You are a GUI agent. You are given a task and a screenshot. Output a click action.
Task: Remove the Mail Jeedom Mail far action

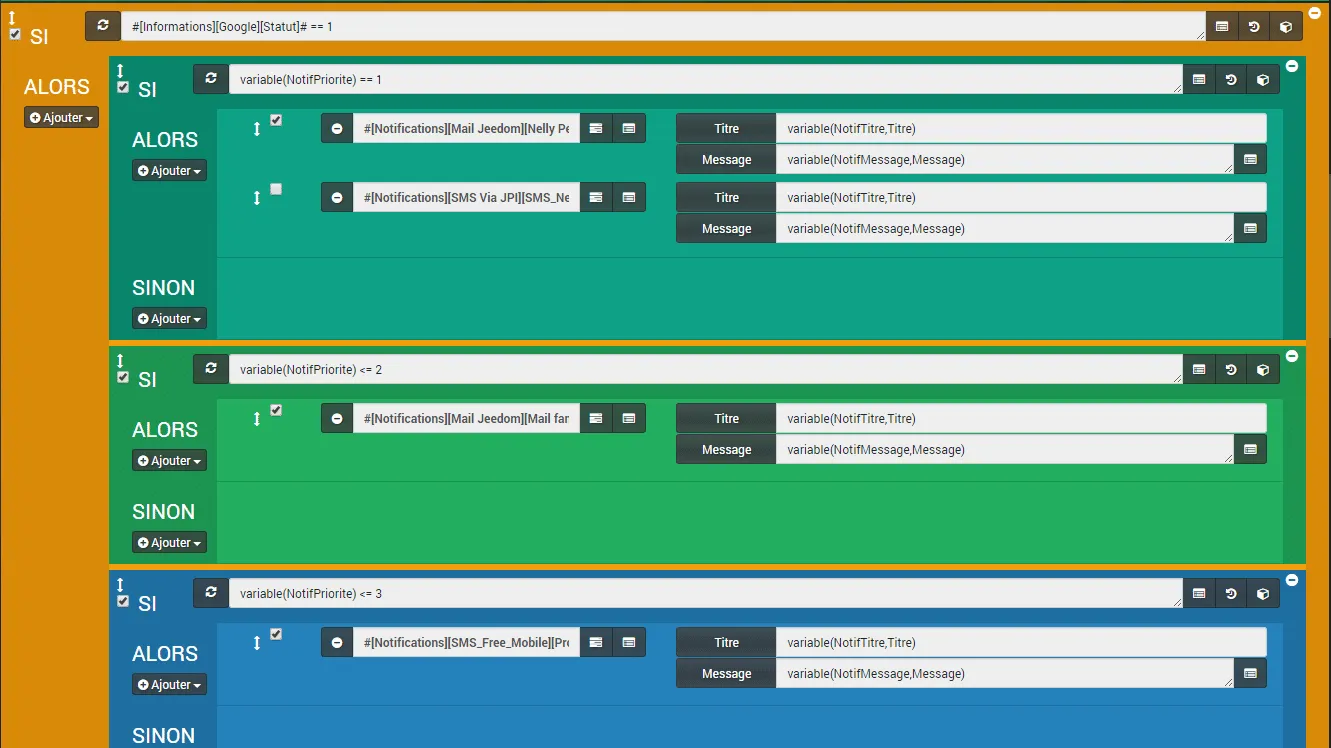click(337, 418)
